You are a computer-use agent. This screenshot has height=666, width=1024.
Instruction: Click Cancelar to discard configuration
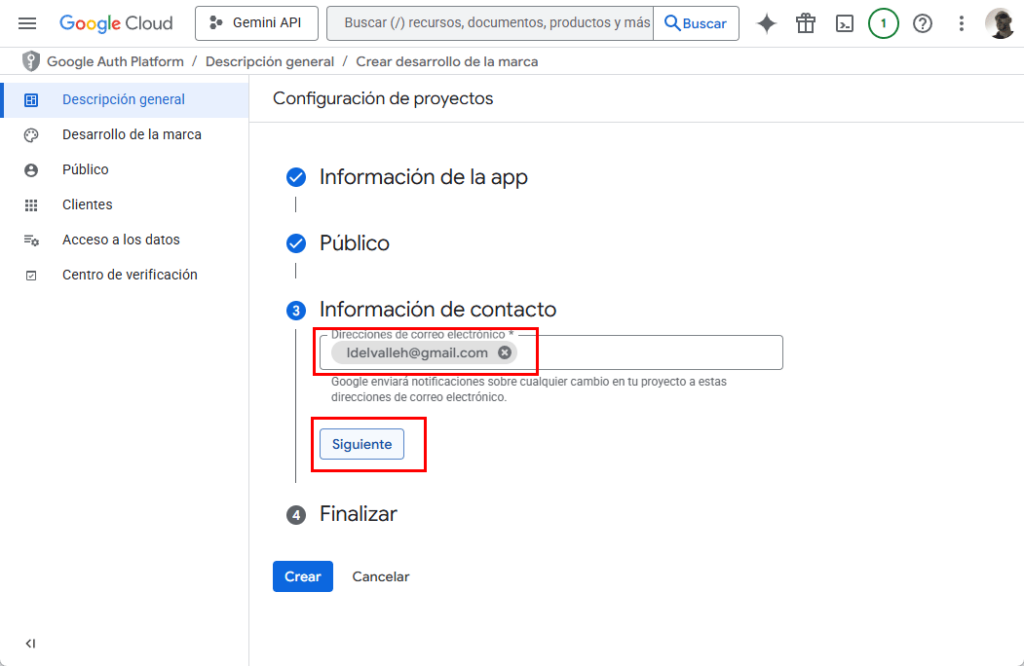click(x=380, y=577)
